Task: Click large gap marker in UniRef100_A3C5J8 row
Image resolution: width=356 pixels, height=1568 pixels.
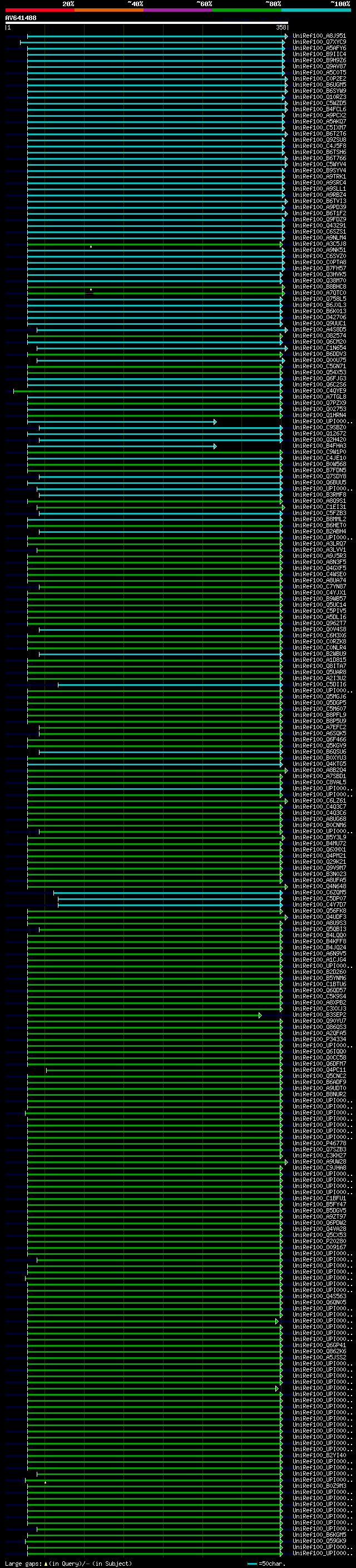Action: [91, 246]
